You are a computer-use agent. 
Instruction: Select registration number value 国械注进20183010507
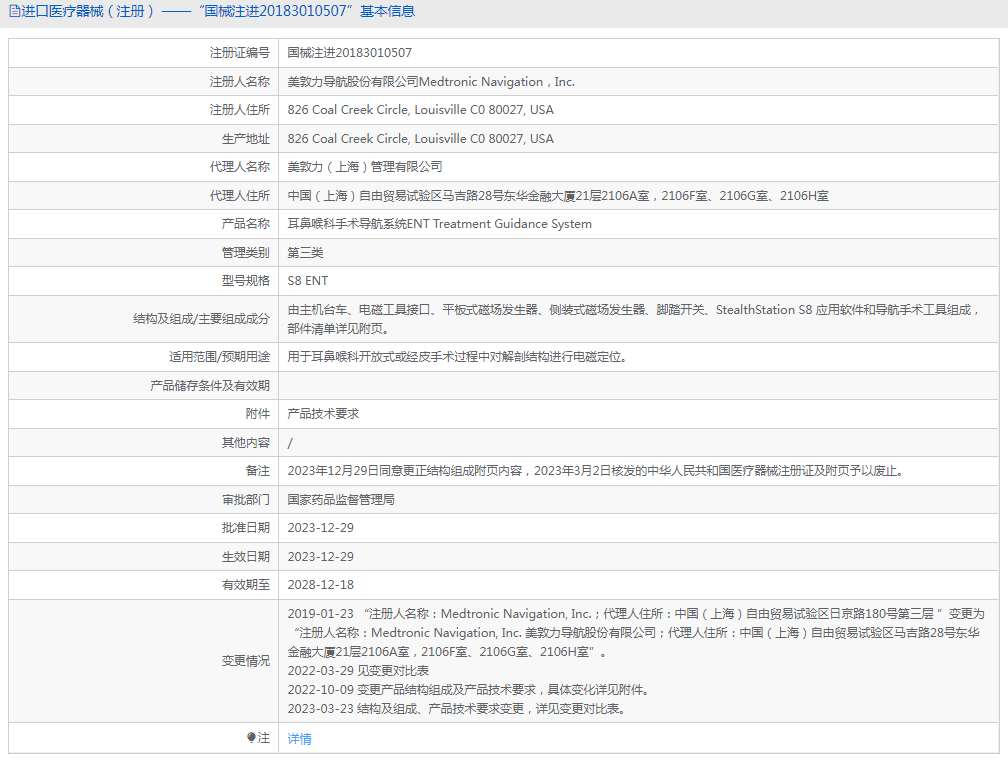[x=350, y=53]
